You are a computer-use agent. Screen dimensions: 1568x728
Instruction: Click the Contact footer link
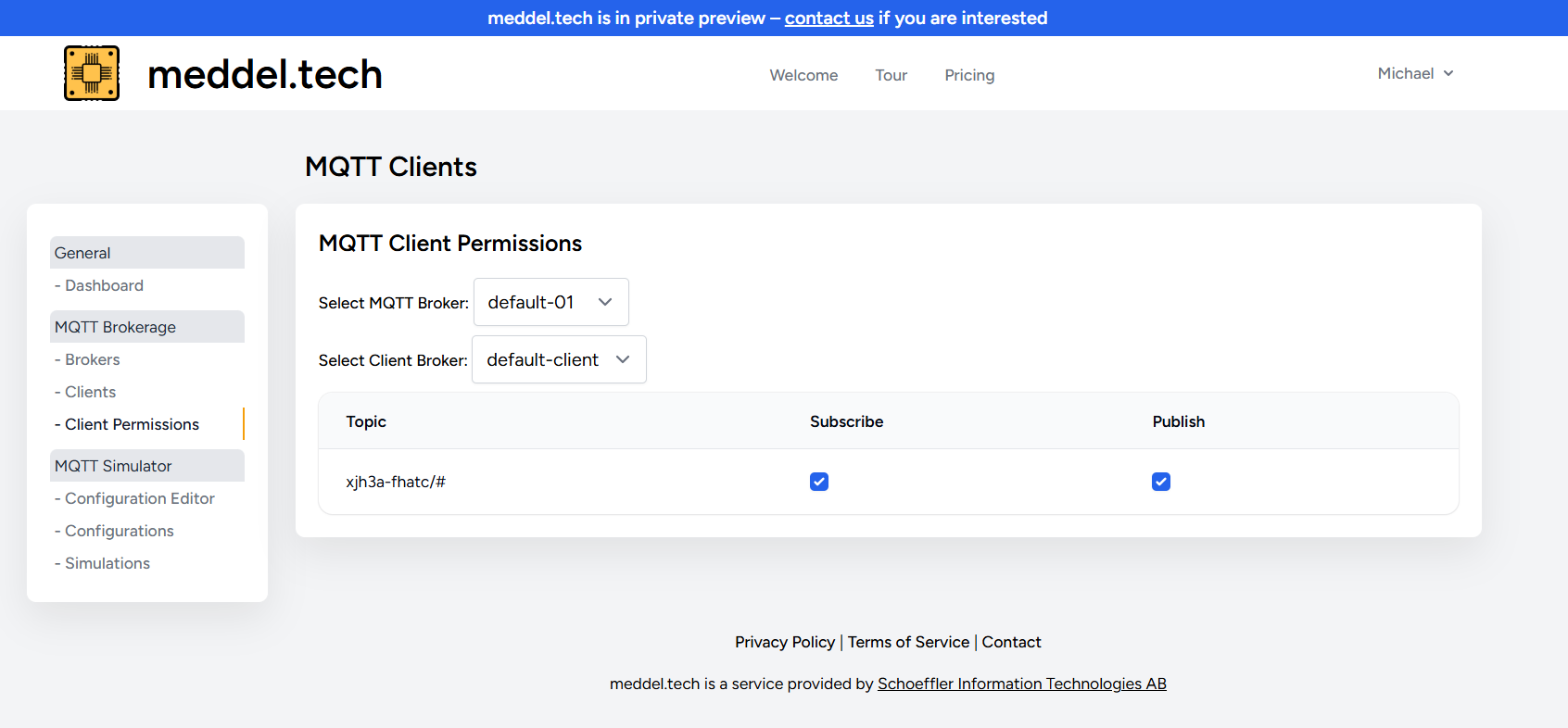tap(1011, 642)
